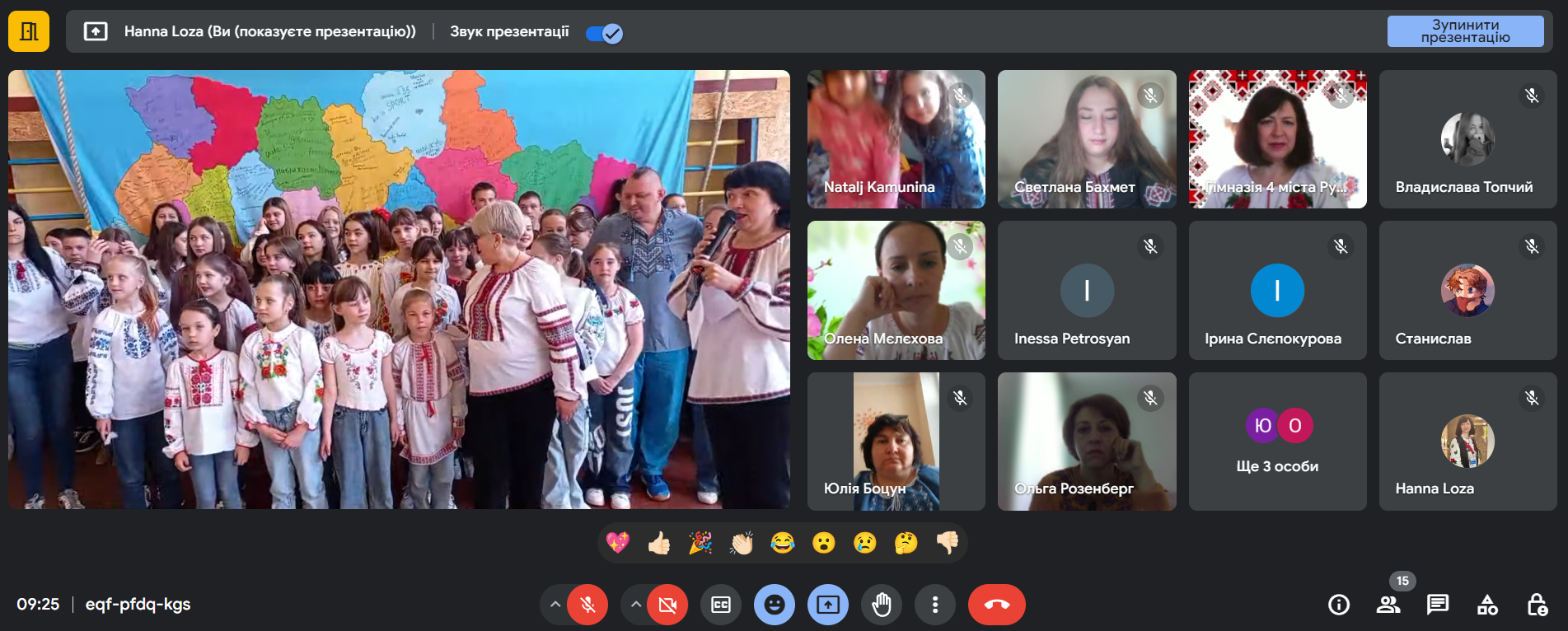Send the party popper reaction

pyautogui.click(x=700, y=543)
